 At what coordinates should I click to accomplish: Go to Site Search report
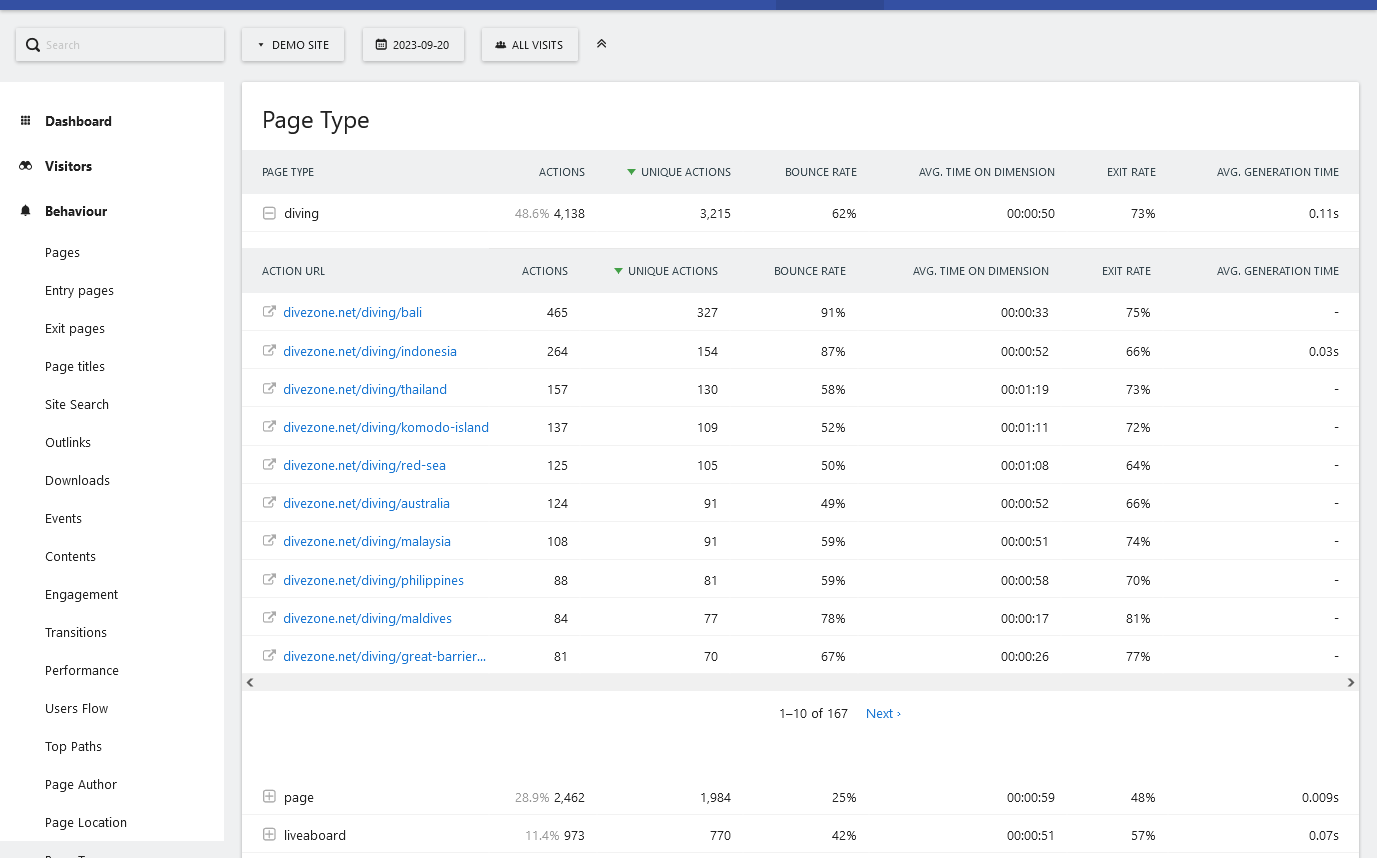(77, 405)
